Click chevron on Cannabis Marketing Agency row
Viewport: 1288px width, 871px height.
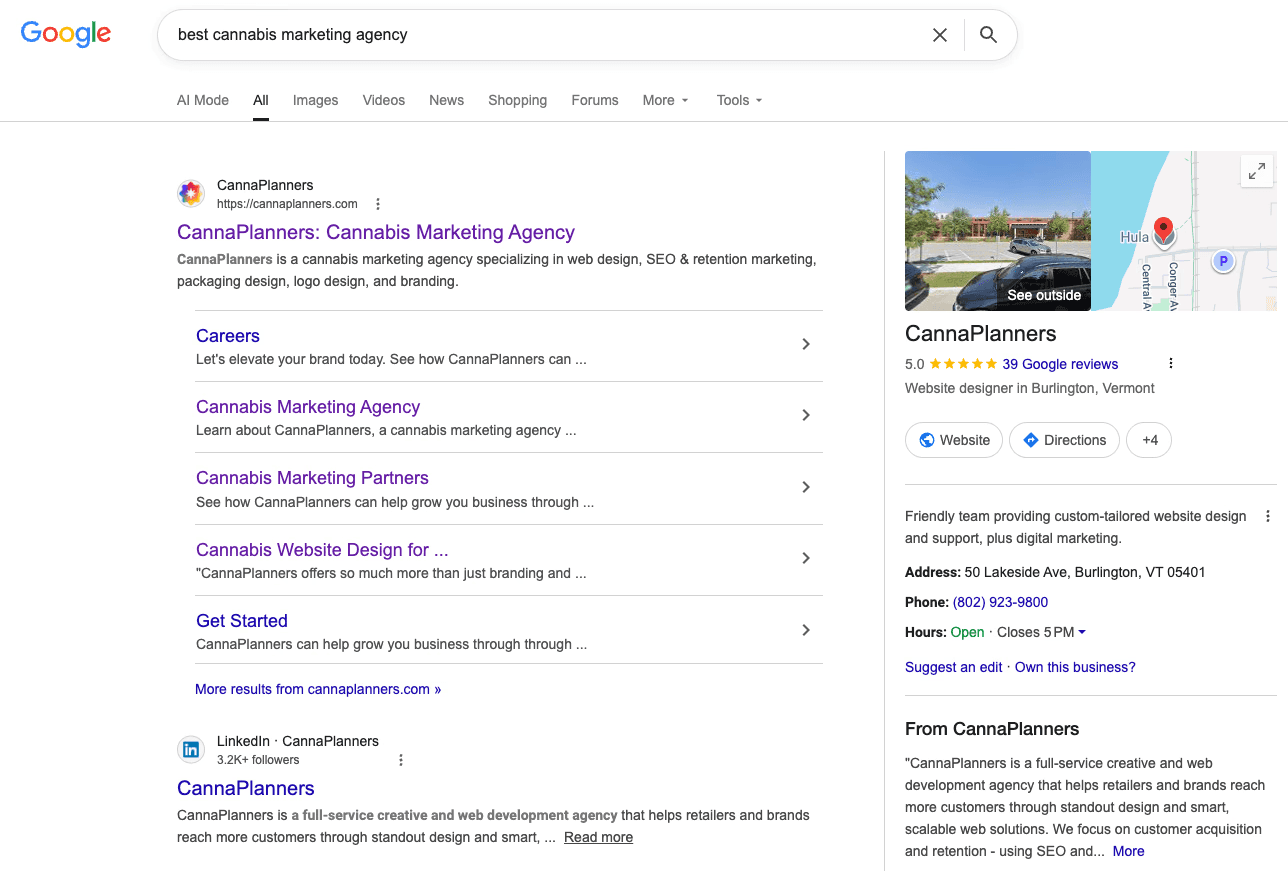[x=806, y=415]
